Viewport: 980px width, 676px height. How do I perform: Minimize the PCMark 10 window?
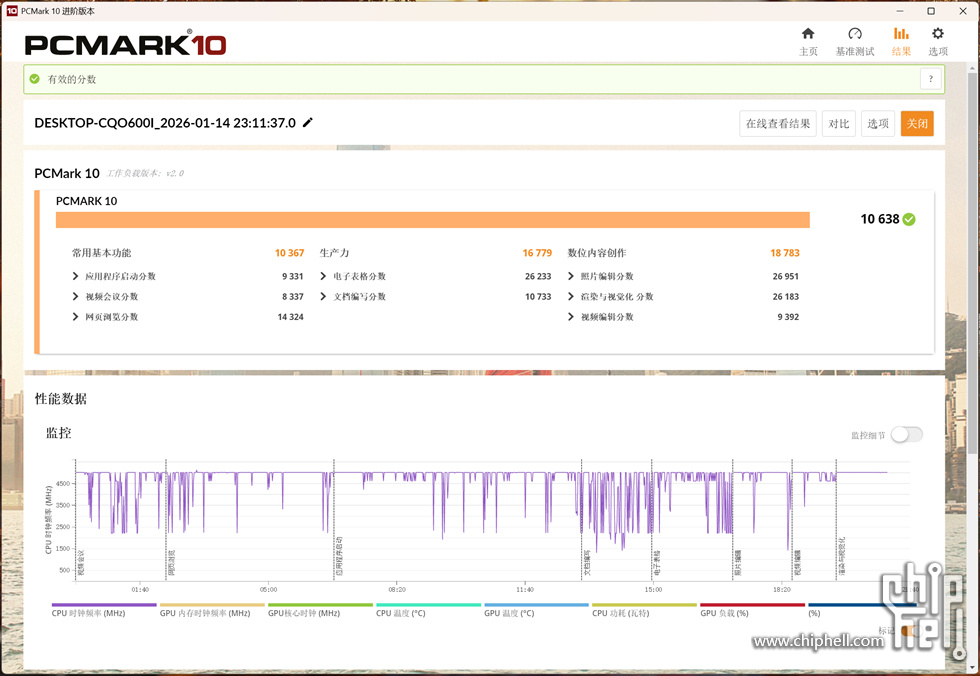(x=900, y=11)
